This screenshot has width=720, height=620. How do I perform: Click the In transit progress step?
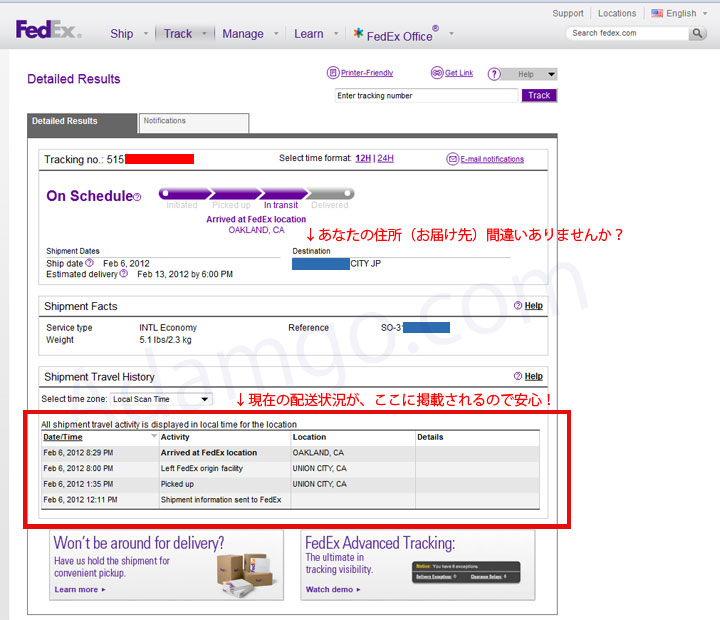tap(281, 205)
